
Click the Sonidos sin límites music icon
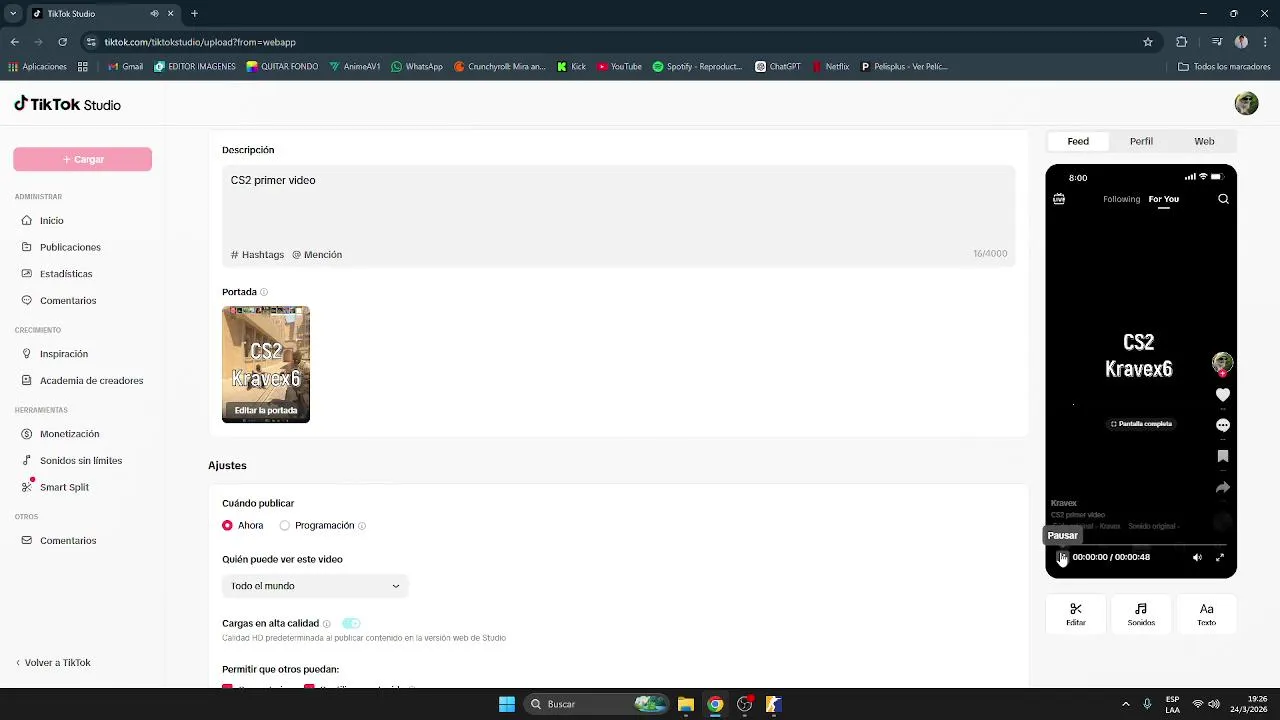point(27,461)
